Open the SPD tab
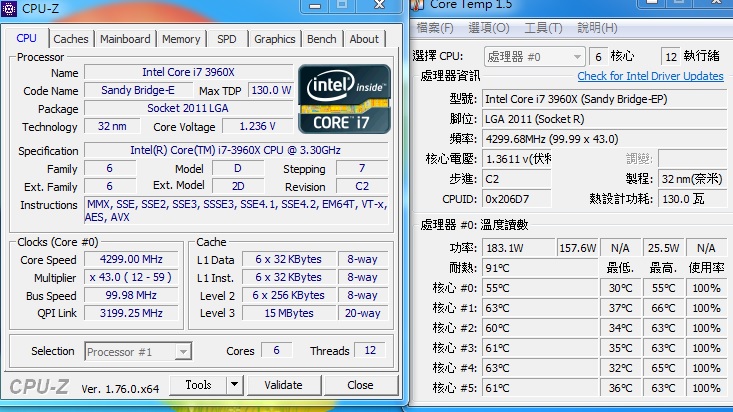Viewport: 733px width, 412px height. [x=227, y=39]
